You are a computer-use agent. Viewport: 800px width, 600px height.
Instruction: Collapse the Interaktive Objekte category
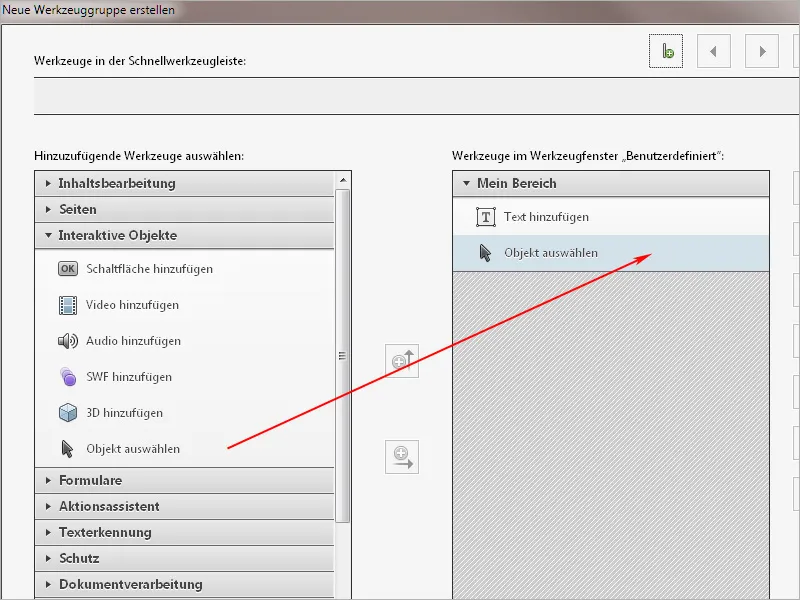click(184, 235)
